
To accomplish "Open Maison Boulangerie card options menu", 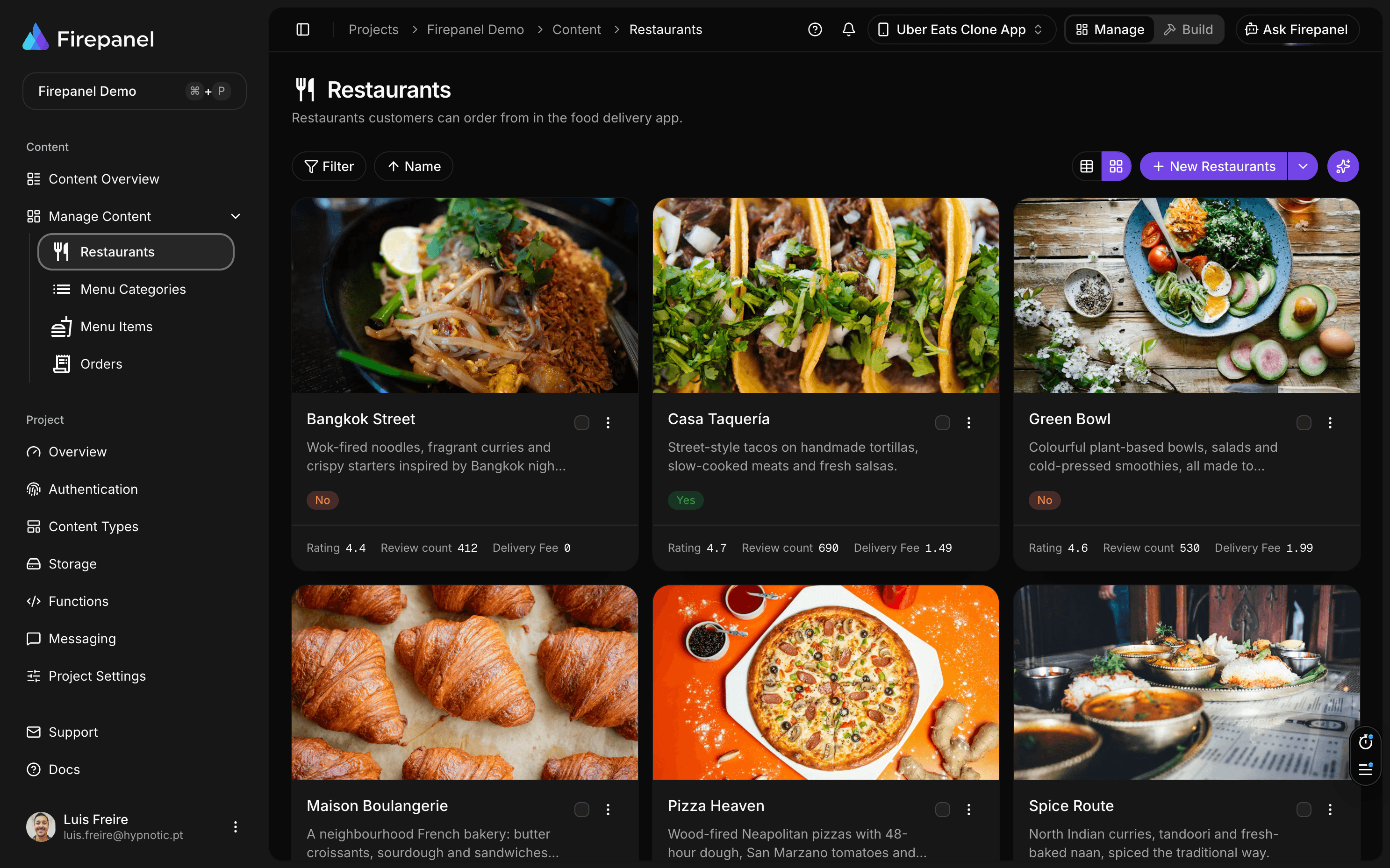I will (x=608, y=810).
